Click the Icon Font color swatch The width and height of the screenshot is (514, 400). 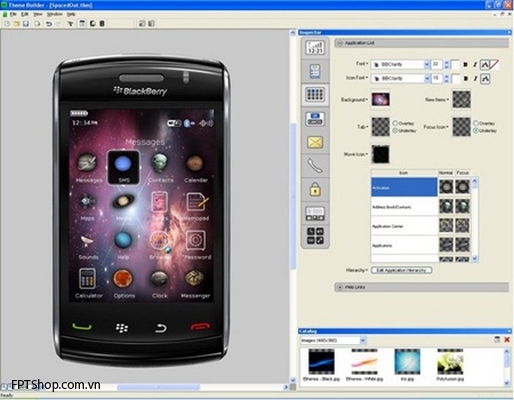455,79
